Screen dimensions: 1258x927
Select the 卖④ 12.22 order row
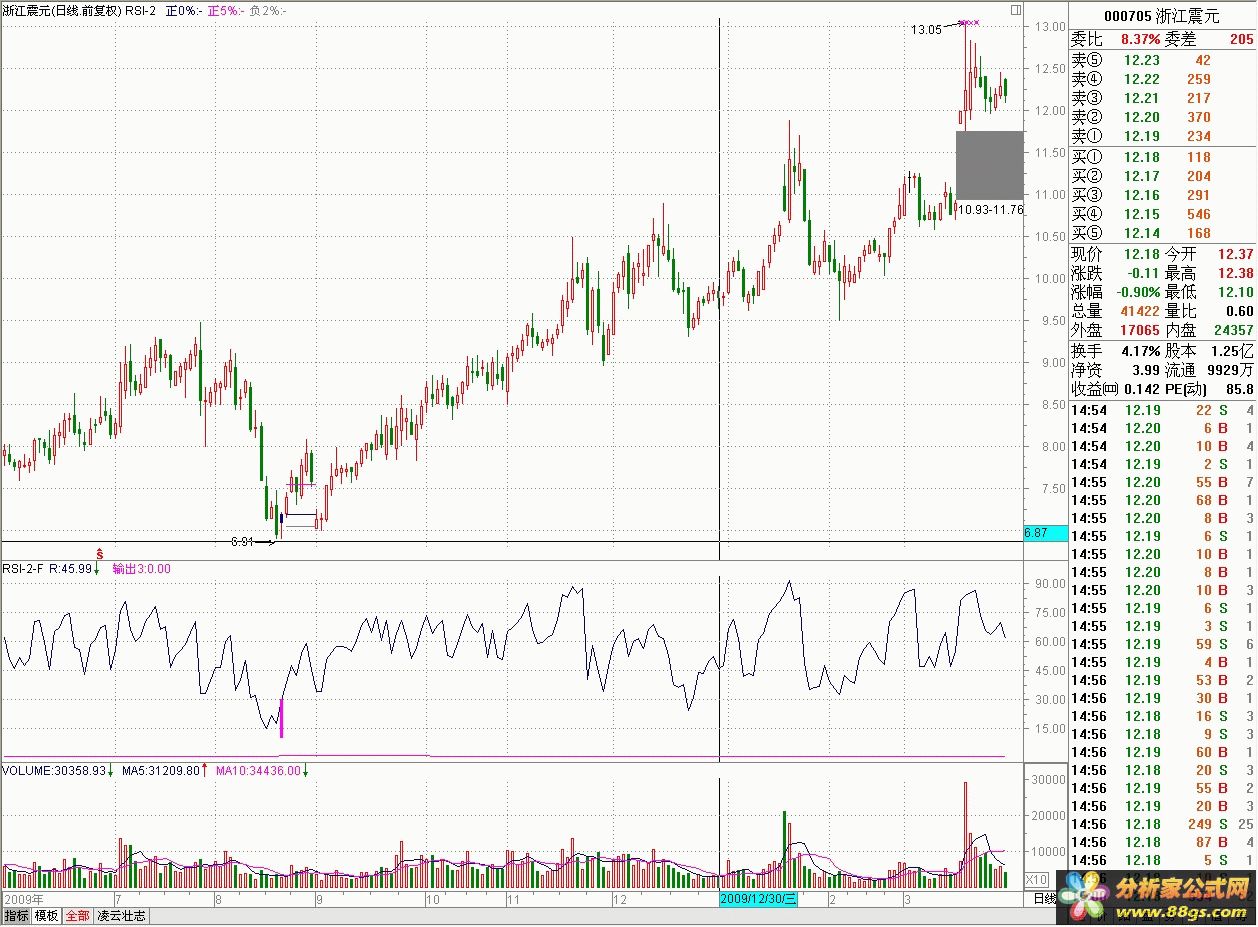click(x=1162, y=79)
